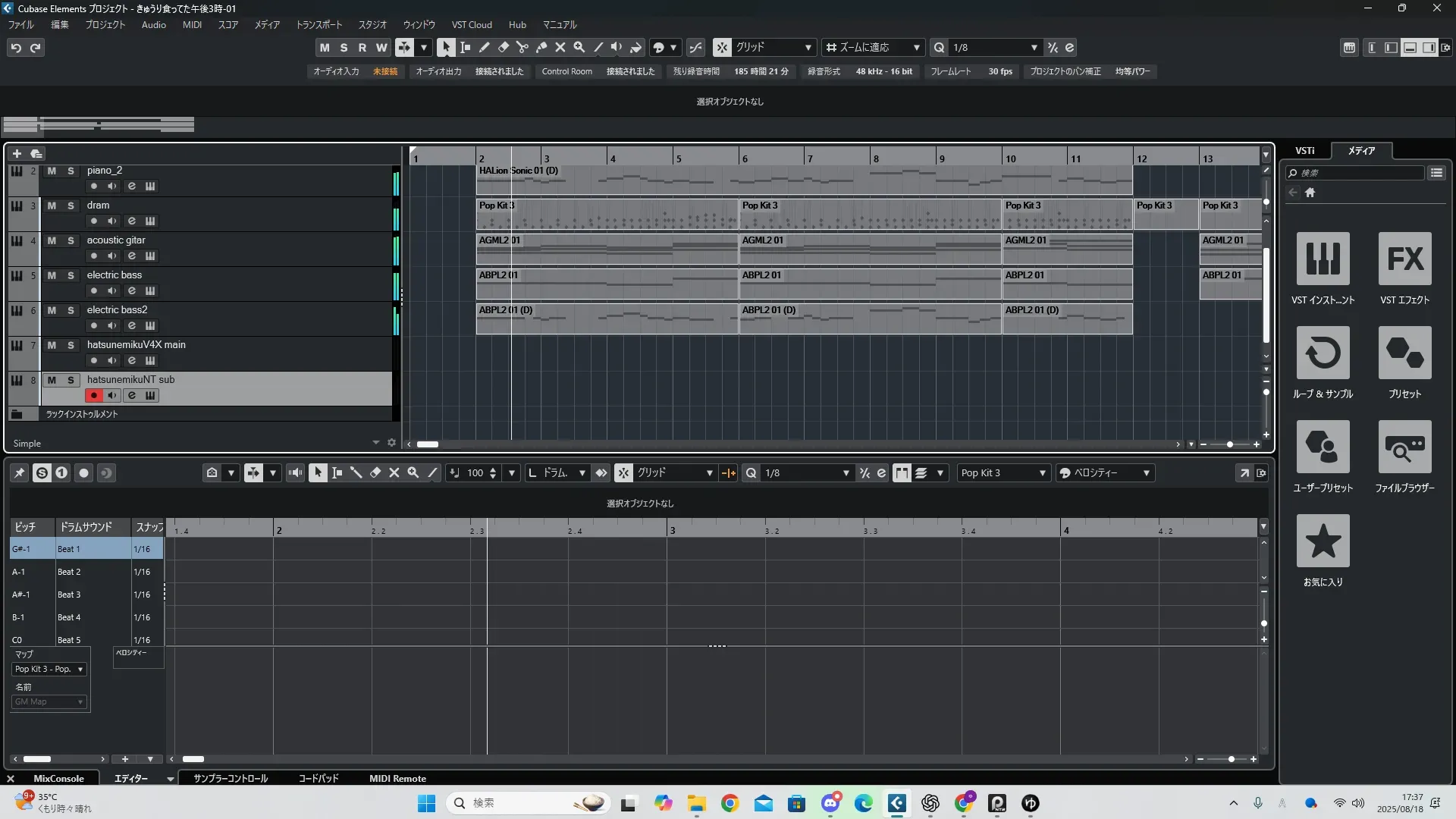The width and height of the screenshot is (1456, 819).
Task: Open VST Effects in Media rack
Action: click(x=1404, y=259)
